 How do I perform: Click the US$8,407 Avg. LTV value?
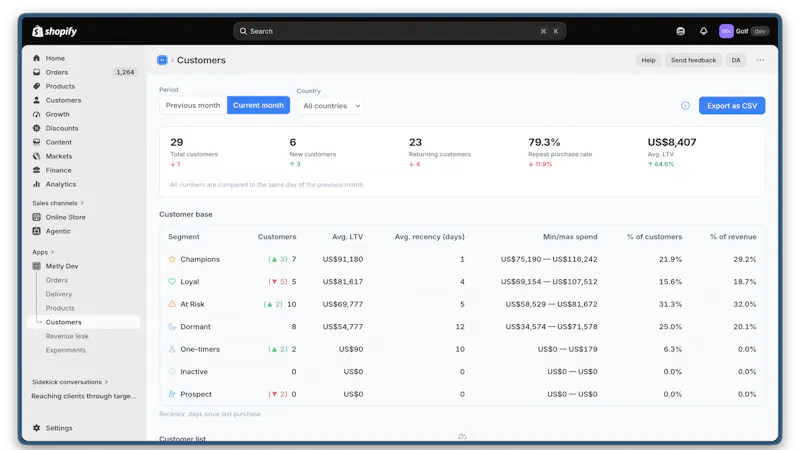point(672,142)
